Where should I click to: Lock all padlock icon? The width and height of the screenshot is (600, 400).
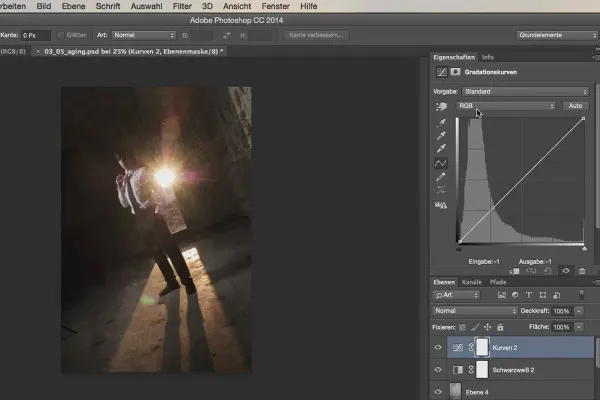(x=500, y=327)
